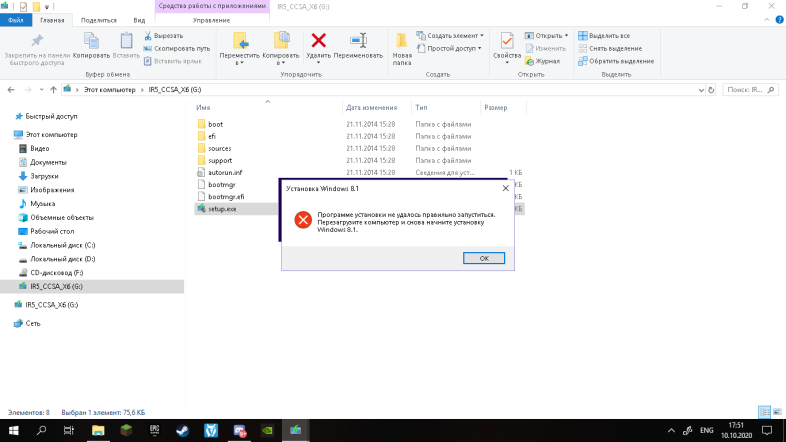Click Вставить ярлык in the ribbon
Viewport: 786px width, 442px height.
[172, 61]
